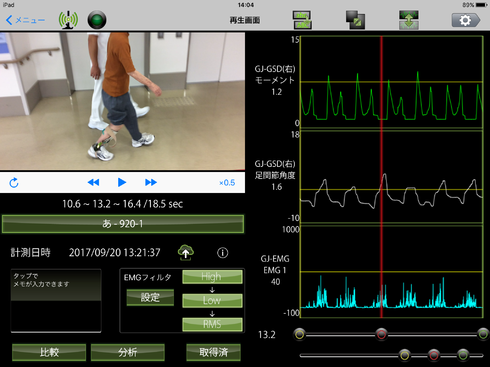Open the 分析 analysis button
Viewport: 490px width, 367px height.
pyautogui.click(x=127, y=352)
